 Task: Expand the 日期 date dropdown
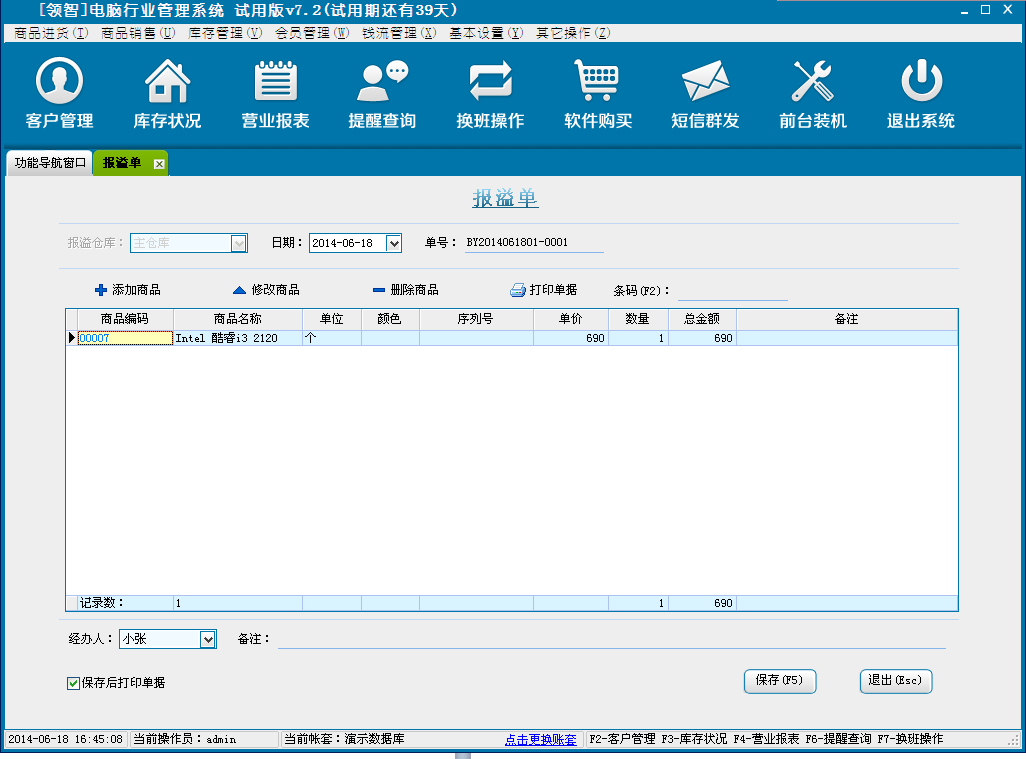tap(393, 243)
